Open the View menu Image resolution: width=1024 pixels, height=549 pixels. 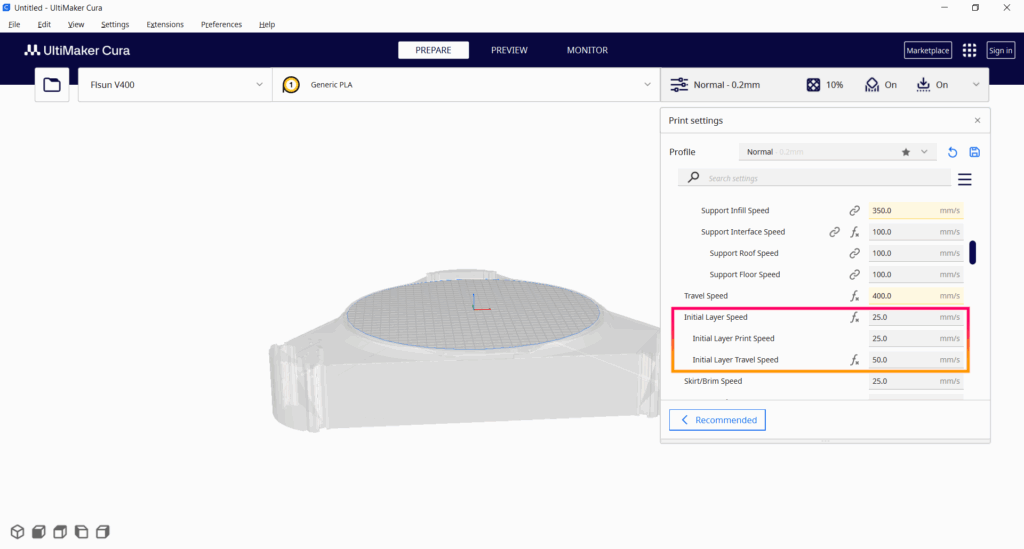(x=76, y=24)
